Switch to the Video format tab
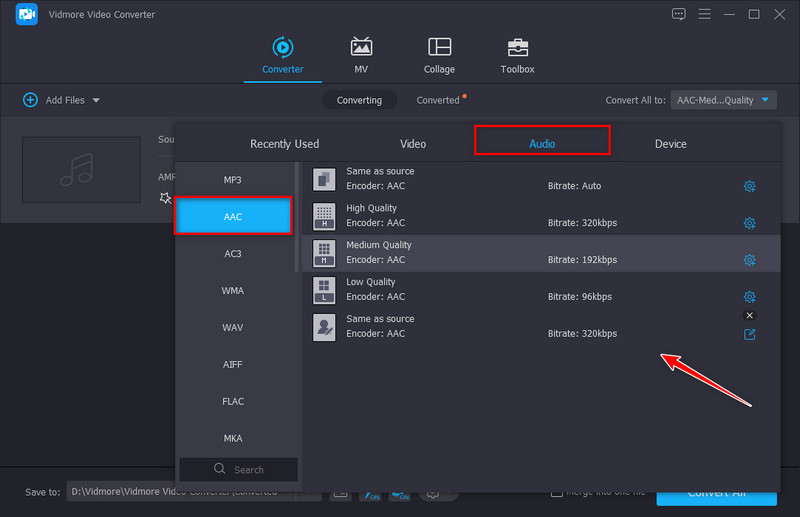Screen dimensions: 800x517 point(413,144)
